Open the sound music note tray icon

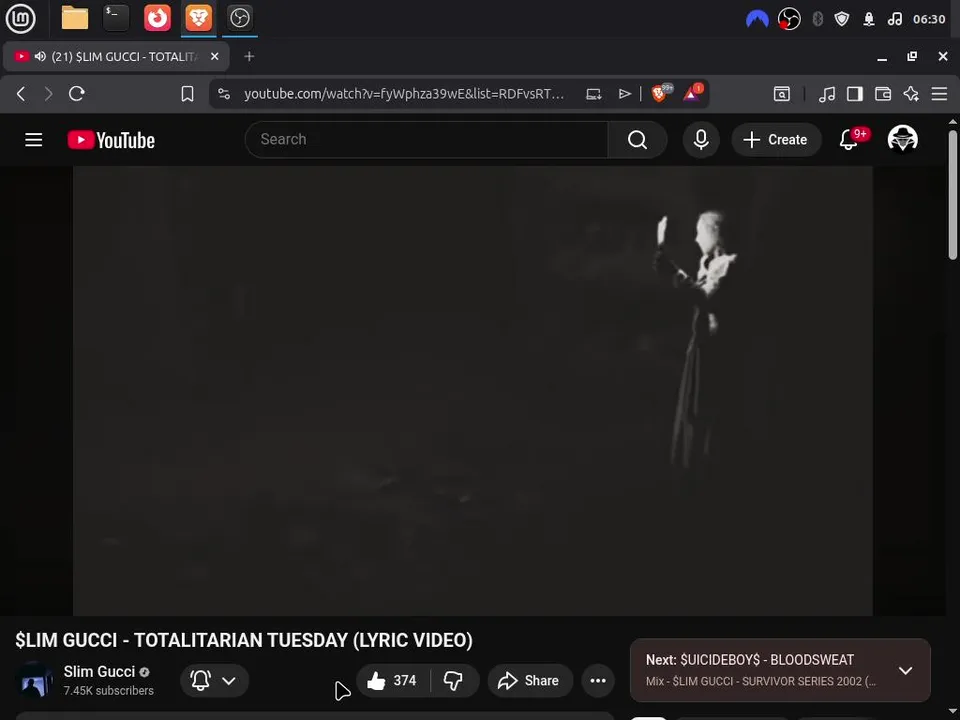click(894, 19)
